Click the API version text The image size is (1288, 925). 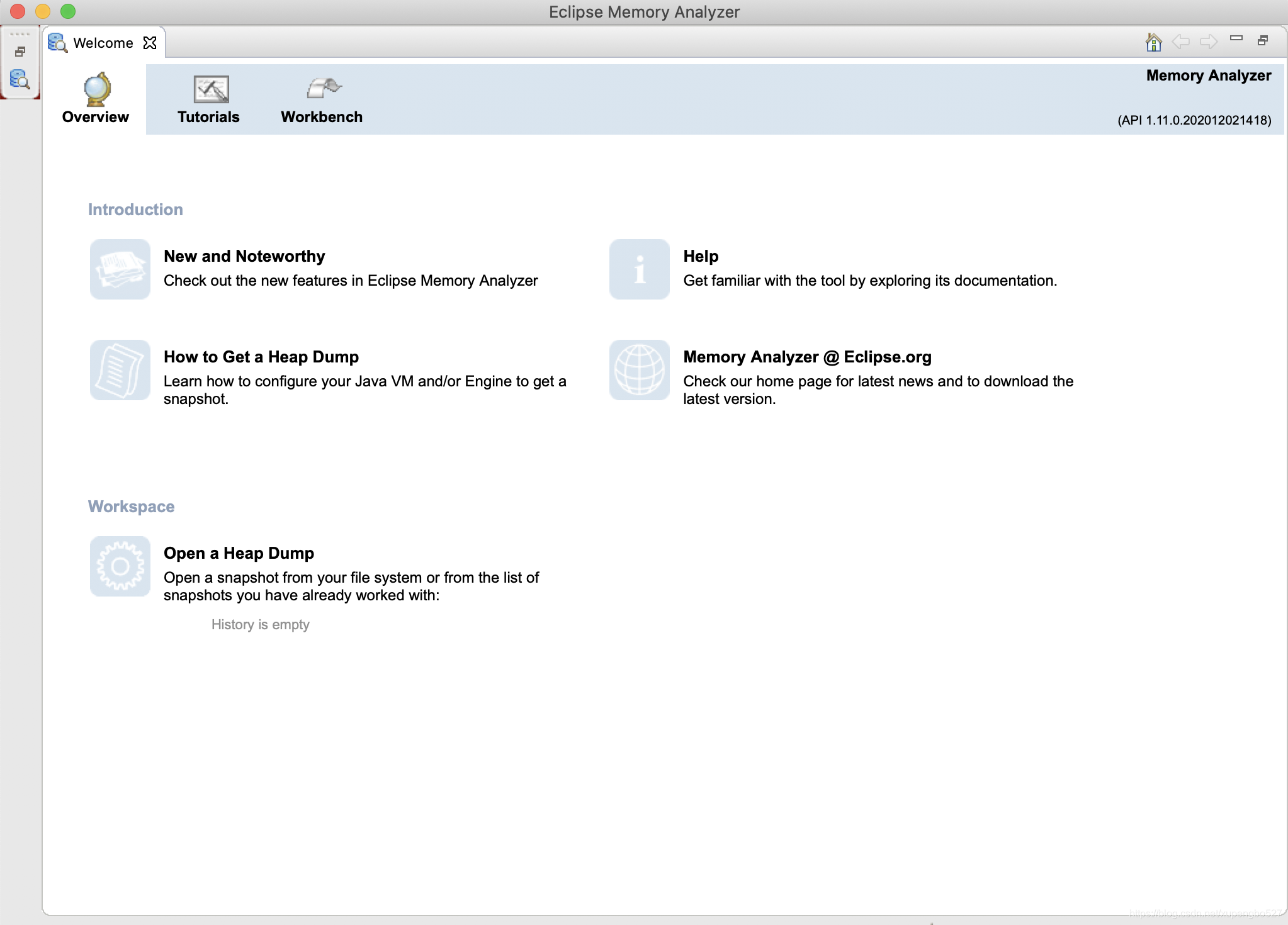[1194, 120]
